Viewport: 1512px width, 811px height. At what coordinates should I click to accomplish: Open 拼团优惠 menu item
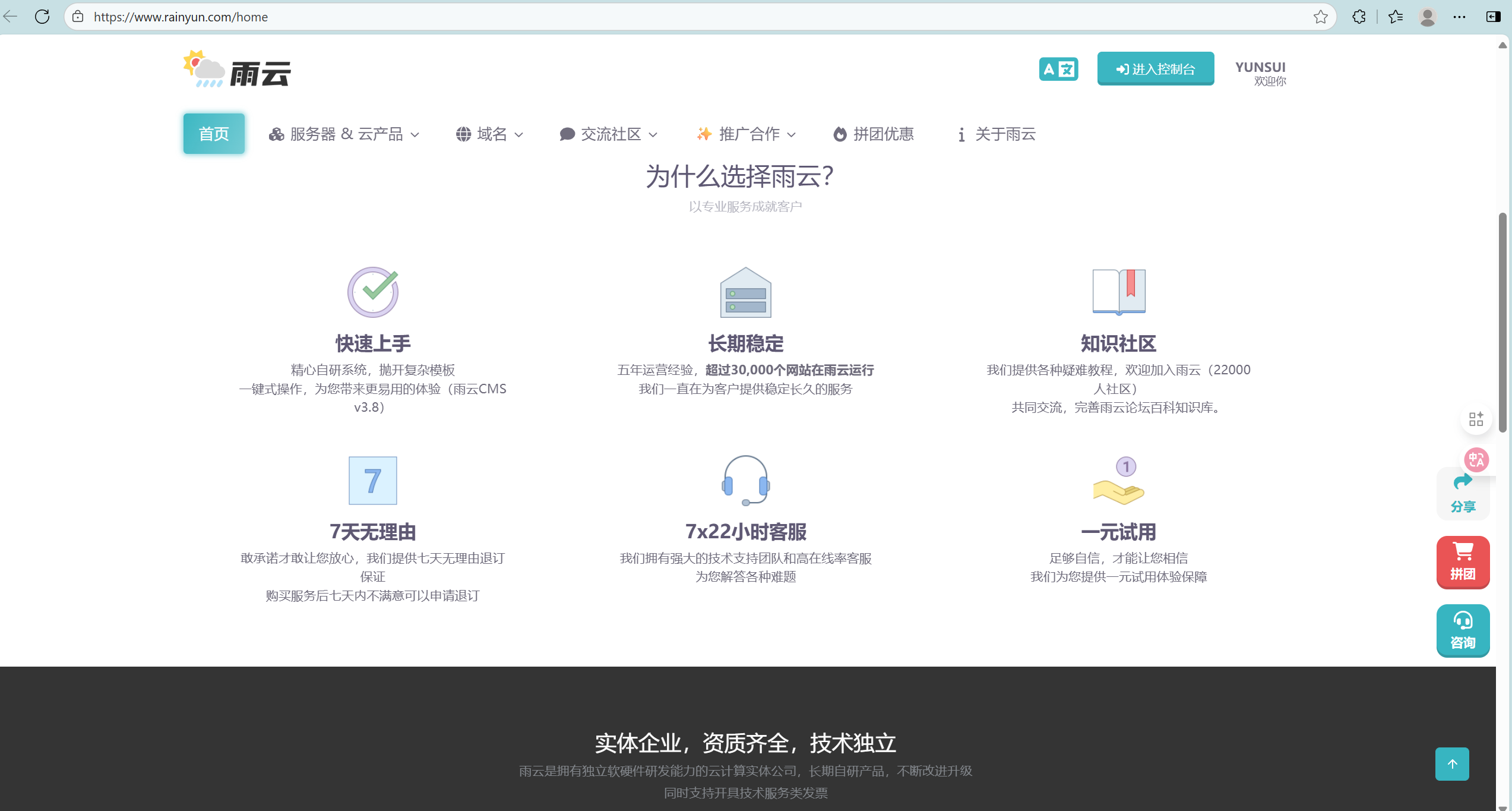(x=874, y=134)
